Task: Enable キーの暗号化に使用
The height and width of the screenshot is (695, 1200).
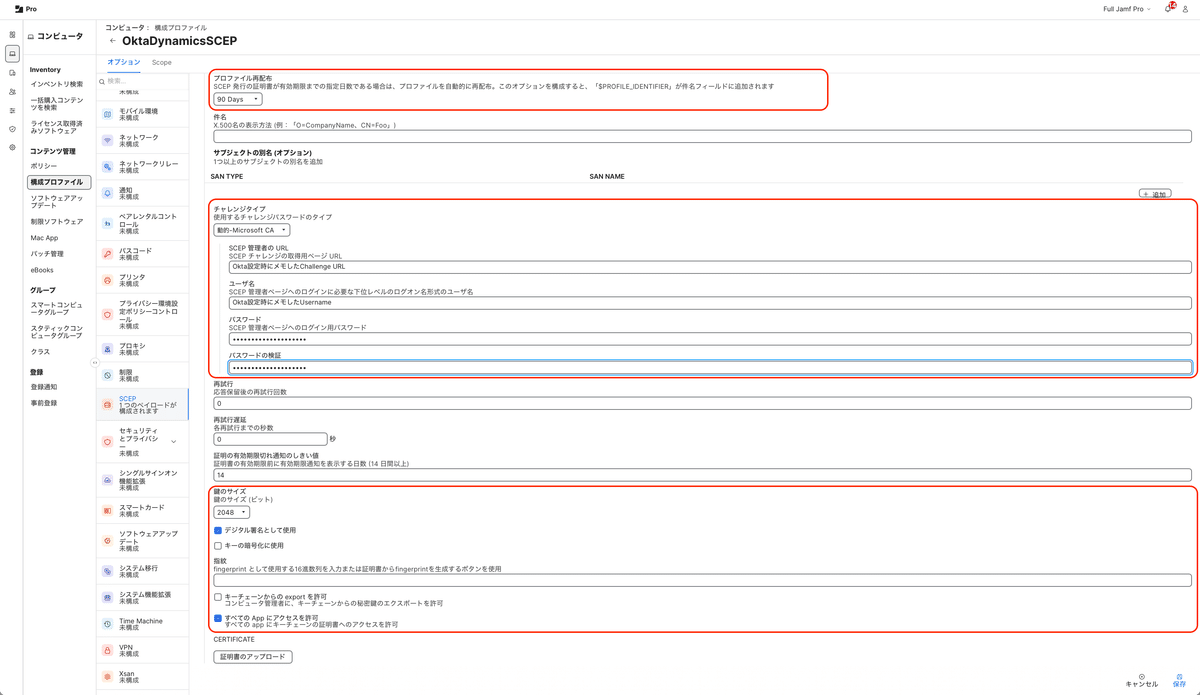Action: point(218,545)
